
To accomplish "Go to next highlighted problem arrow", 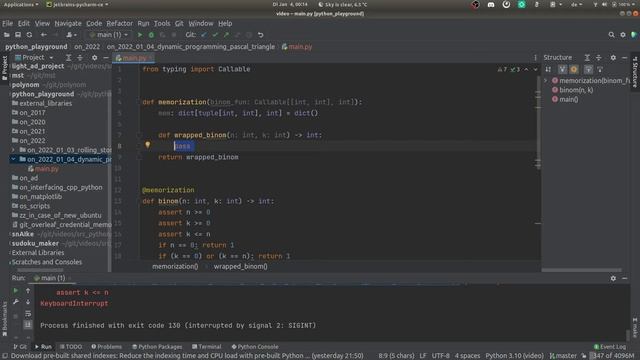I will (x=535, y=69).
